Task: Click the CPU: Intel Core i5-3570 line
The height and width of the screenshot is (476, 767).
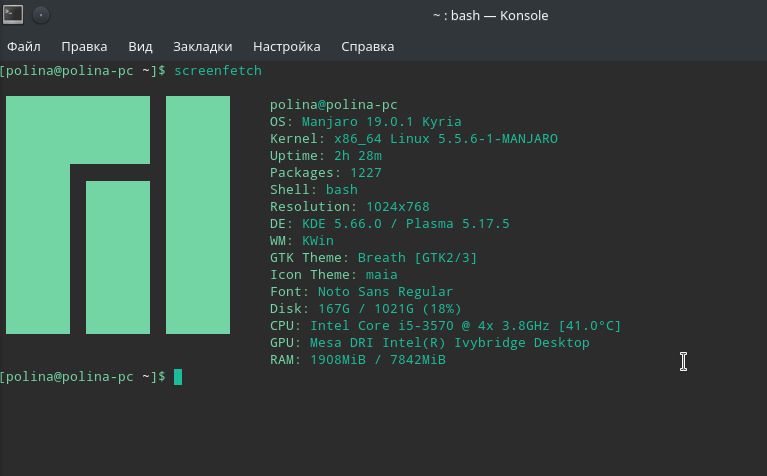Action: (445, 326)
